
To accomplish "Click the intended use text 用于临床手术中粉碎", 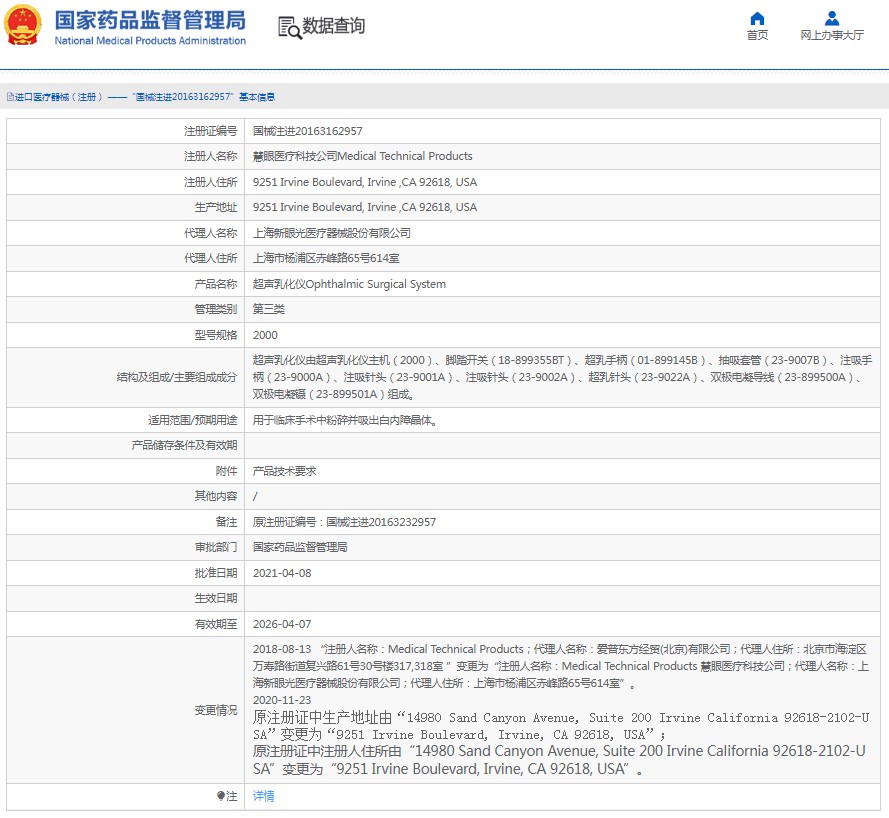I will tap(344, 420).
